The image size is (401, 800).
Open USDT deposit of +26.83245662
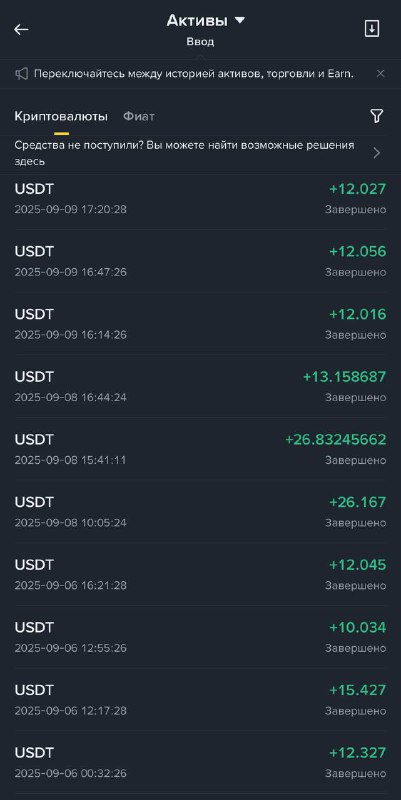pos(200,449)
